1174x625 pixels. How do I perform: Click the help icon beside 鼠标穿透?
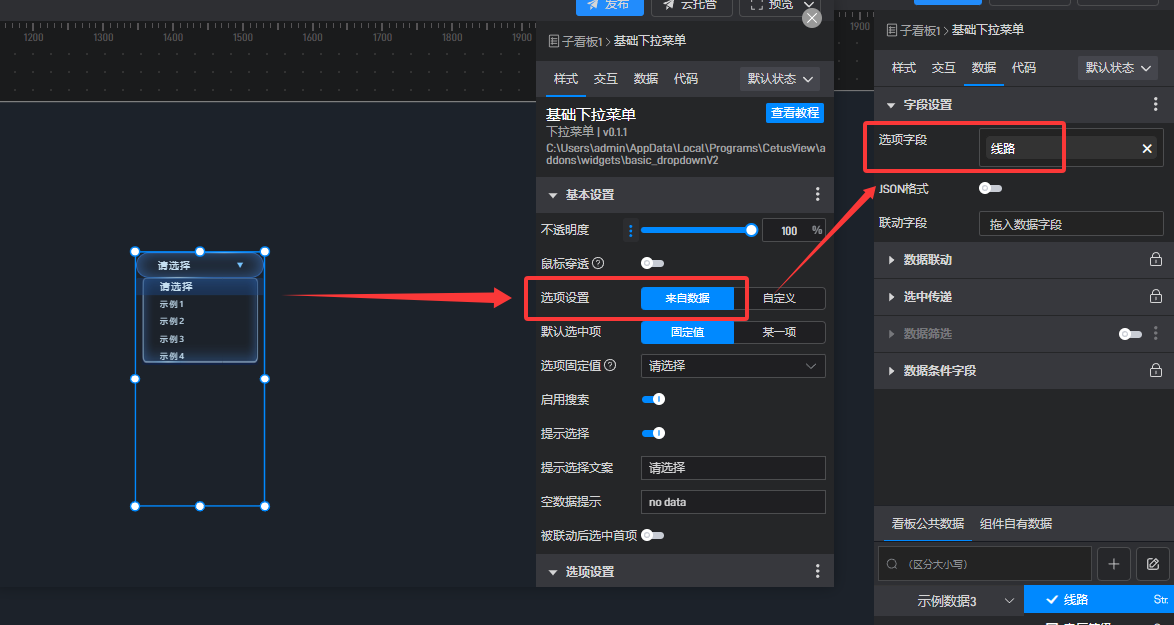[598, 263]
